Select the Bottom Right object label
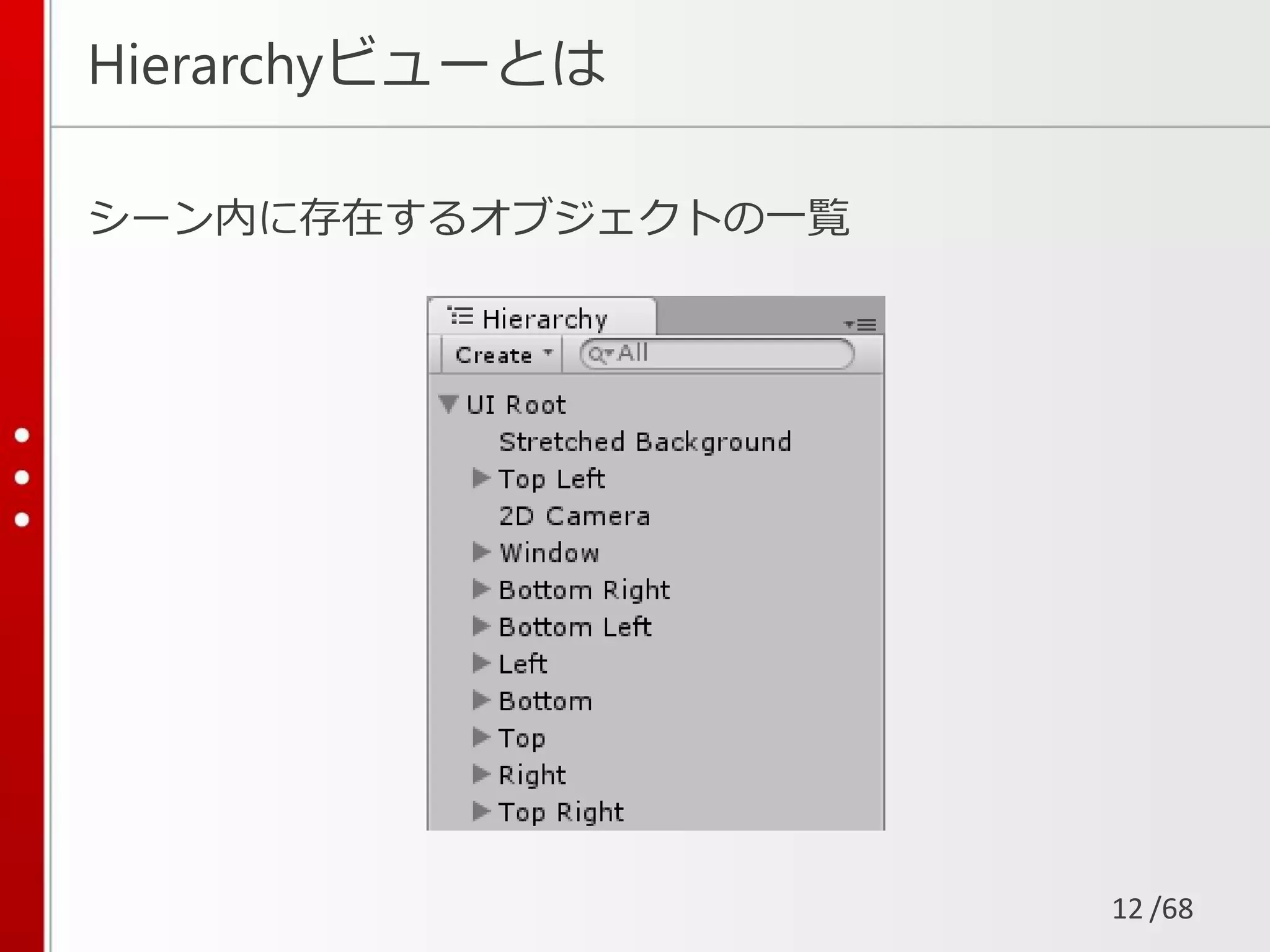Screen dimensions: 1270x952 pos(584,591)
